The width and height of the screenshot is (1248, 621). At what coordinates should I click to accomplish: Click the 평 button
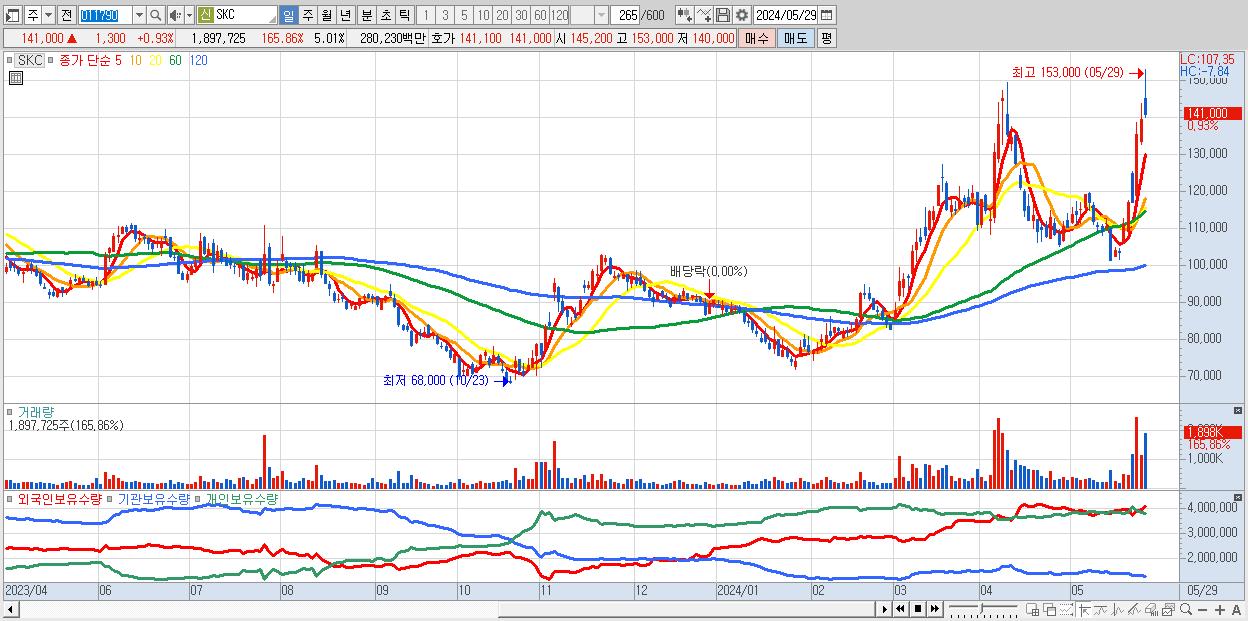(x=826, y=38)
